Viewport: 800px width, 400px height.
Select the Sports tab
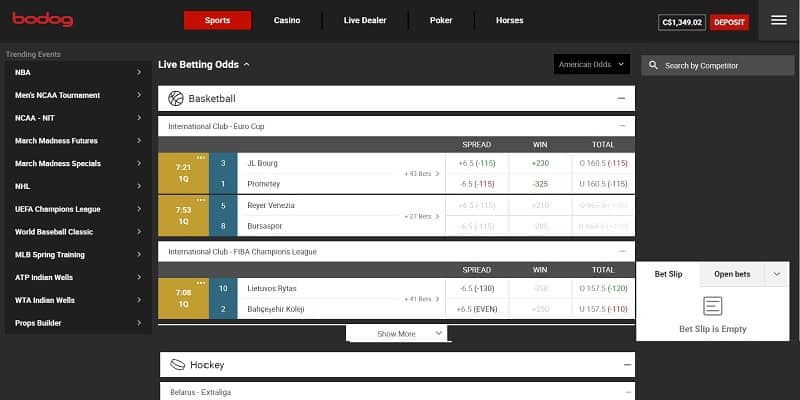(x=217, y=20)
